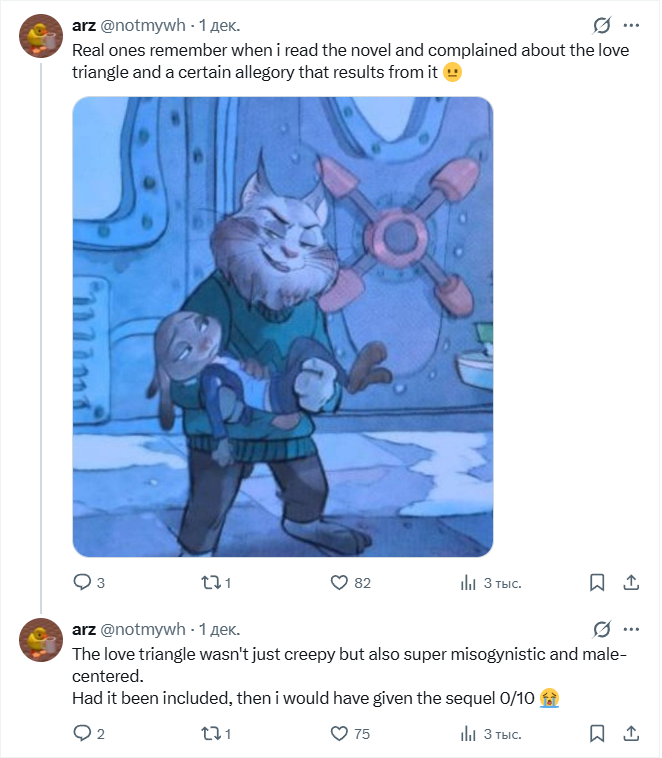The height and width of the screenshot is (758, 662).
Task: Reply to the first tweet
Action: click(x=84, y=582)
